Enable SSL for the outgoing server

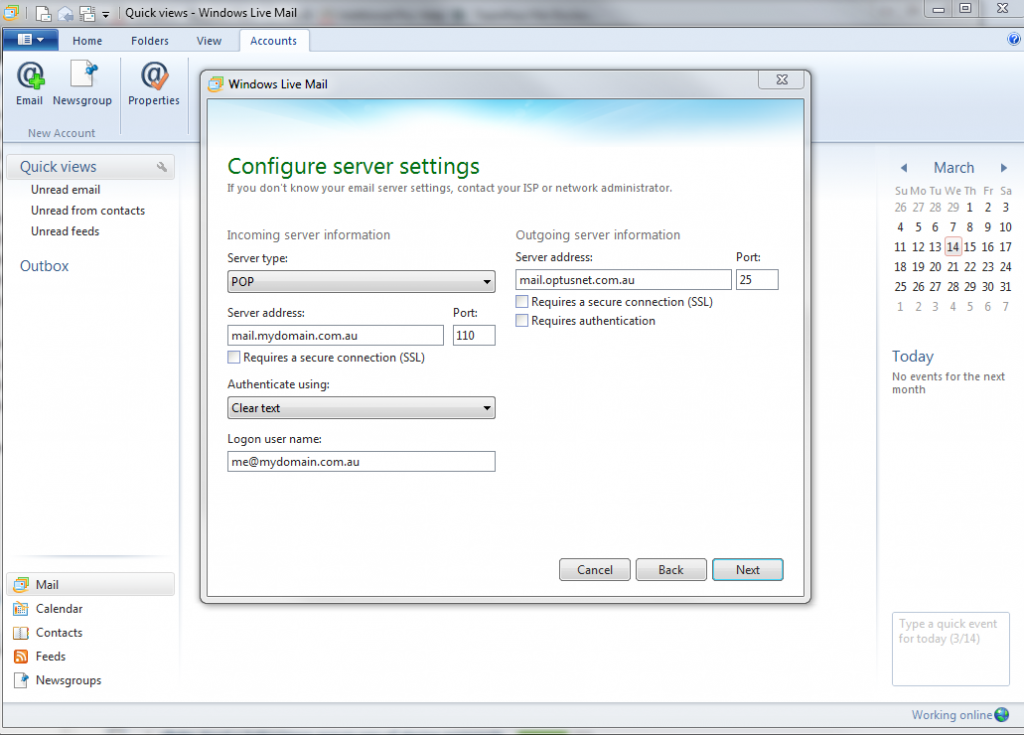(521, 301)
